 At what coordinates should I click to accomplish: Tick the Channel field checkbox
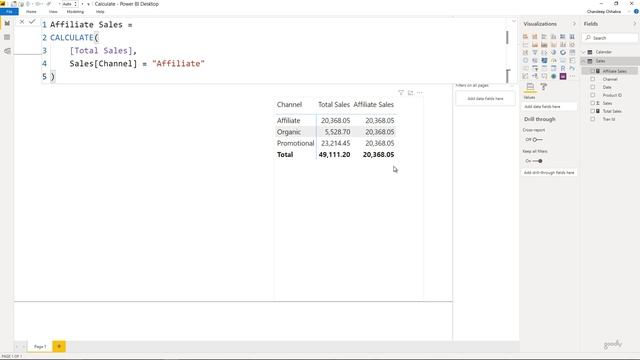(593, 79)
